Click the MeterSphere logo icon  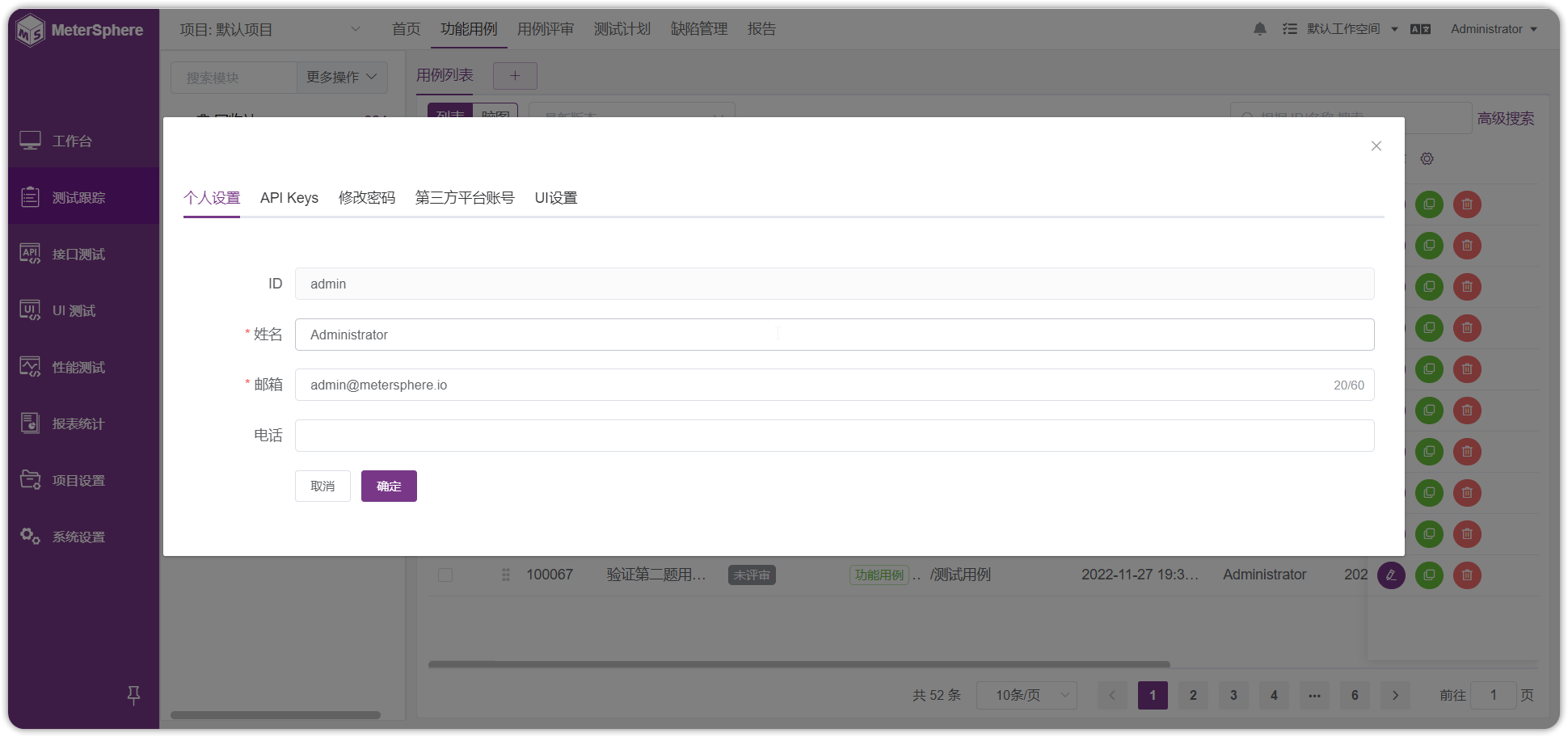click(30, 30)
